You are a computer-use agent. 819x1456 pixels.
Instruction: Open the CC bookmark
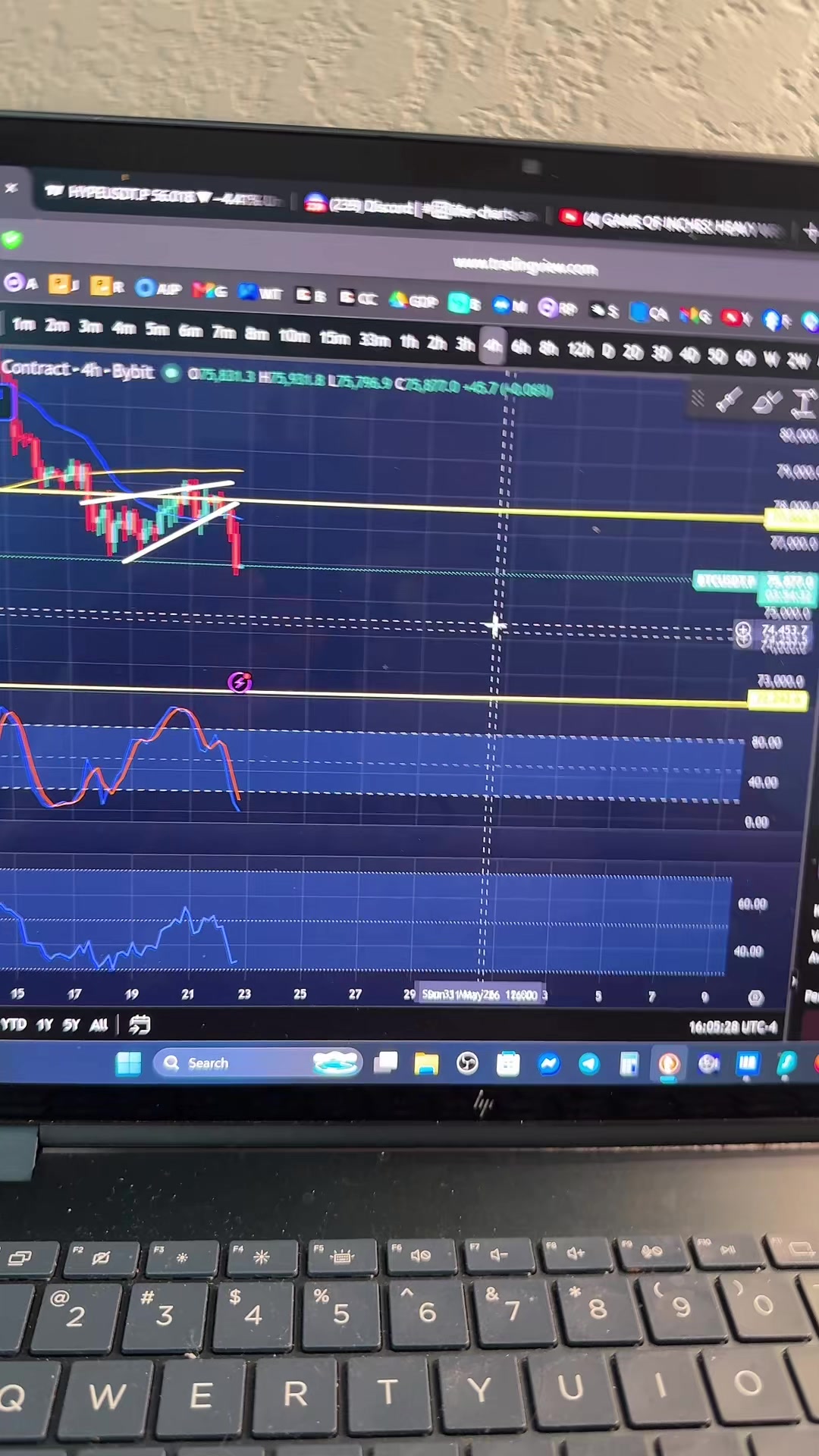tap(358, 297)
